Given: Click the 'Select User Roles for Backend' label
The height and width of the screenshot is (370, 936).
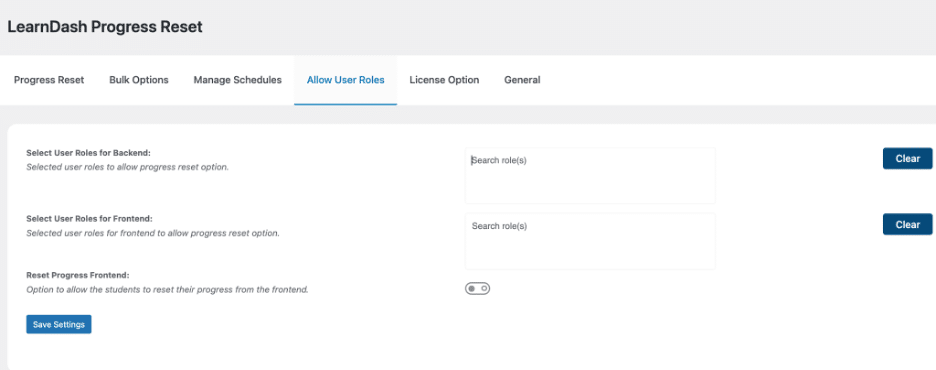Looking at the screenshot, I should [88, 153].
